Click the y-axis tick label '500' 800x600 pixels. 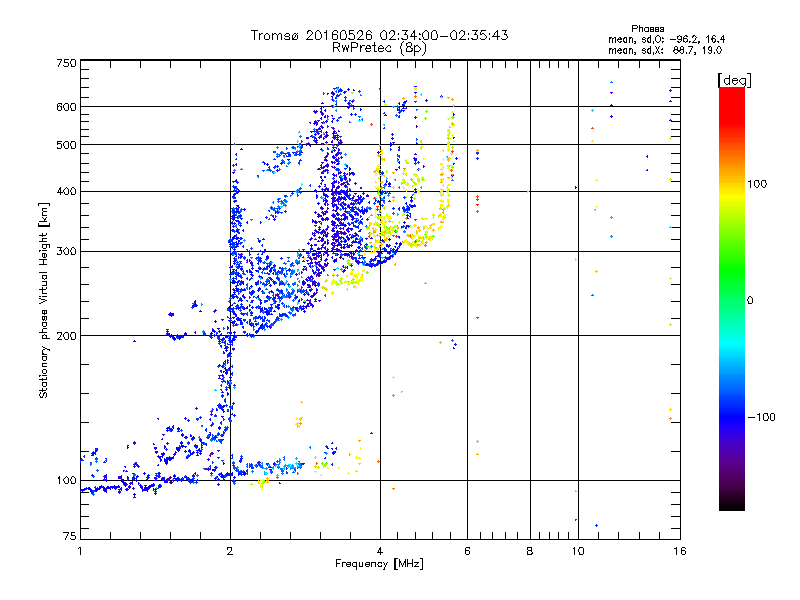[66, 145]
